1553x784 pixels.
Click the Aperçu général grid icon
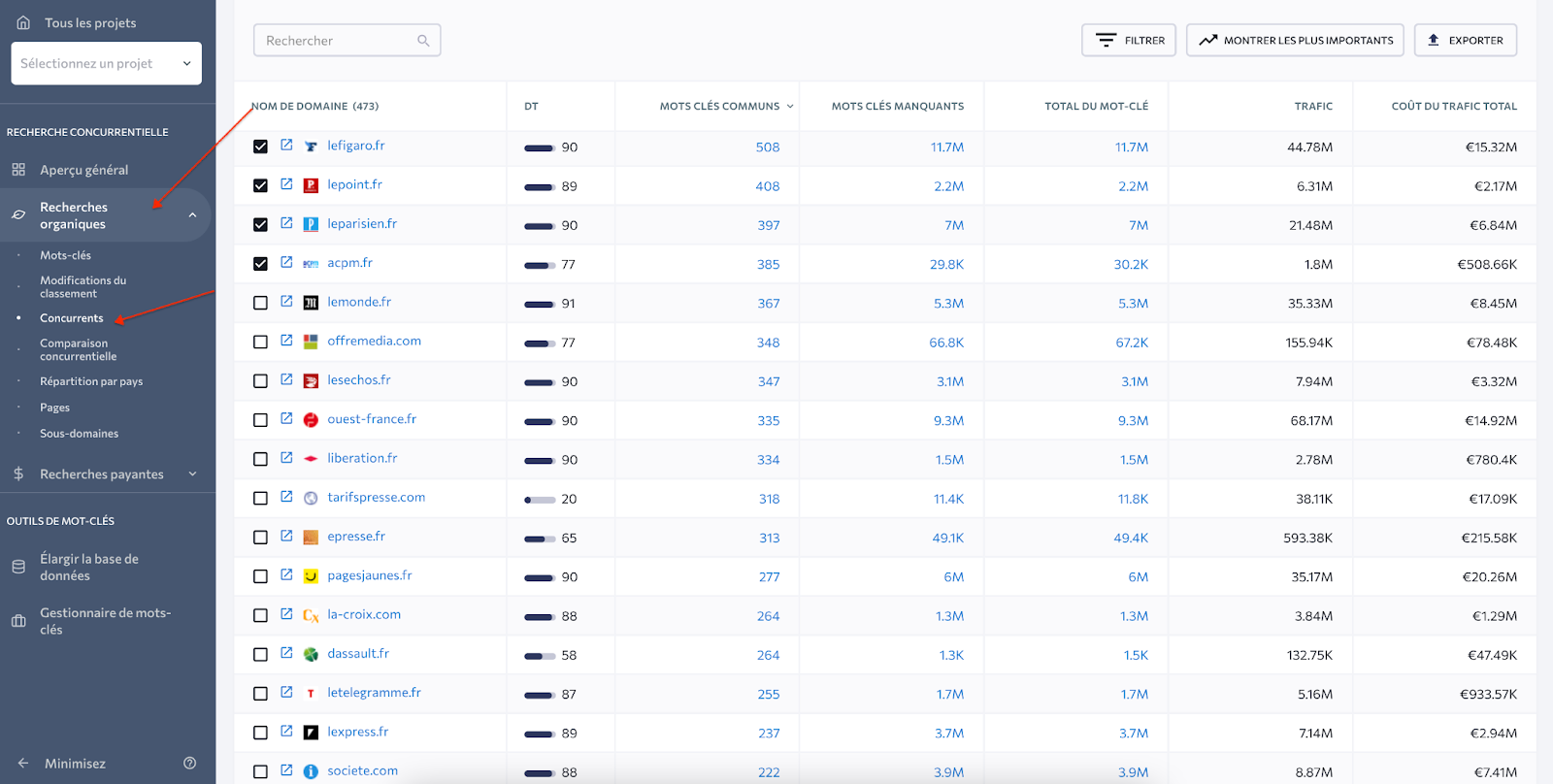point(18,169)
